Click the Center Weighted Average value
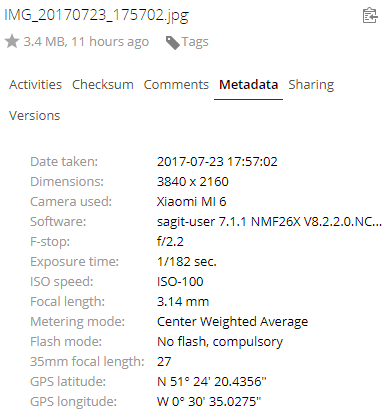 [232, 322]
